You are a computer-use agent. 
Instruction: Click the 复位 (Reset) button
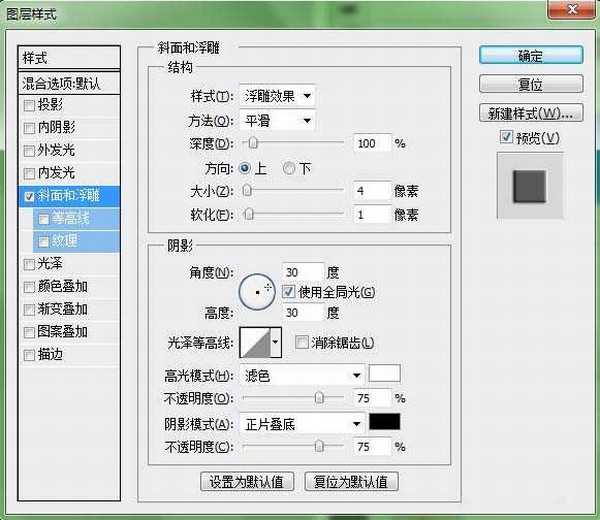point(530,84)
